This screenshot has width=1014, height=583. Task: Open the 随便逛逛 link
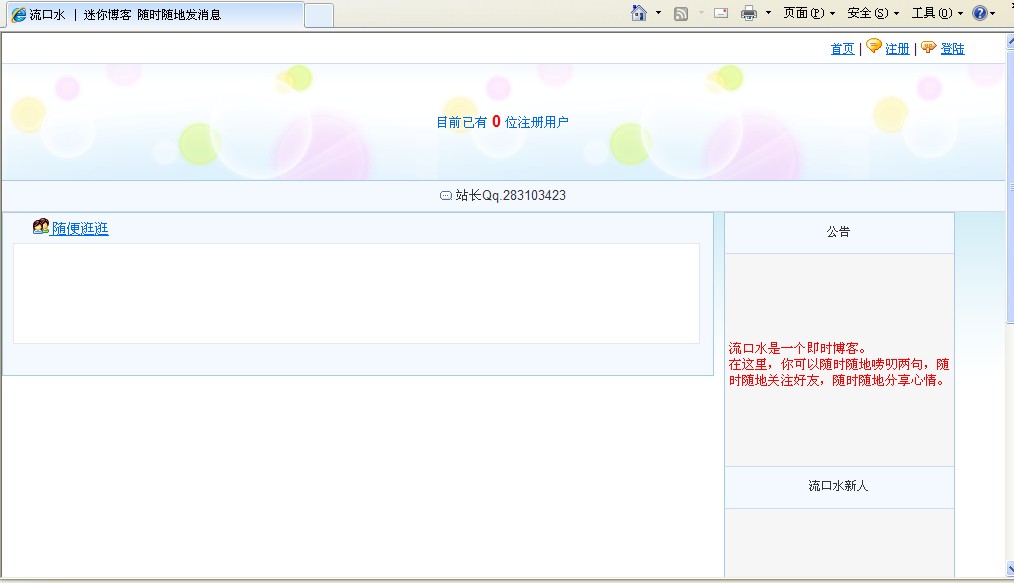[x=80, y=228]
